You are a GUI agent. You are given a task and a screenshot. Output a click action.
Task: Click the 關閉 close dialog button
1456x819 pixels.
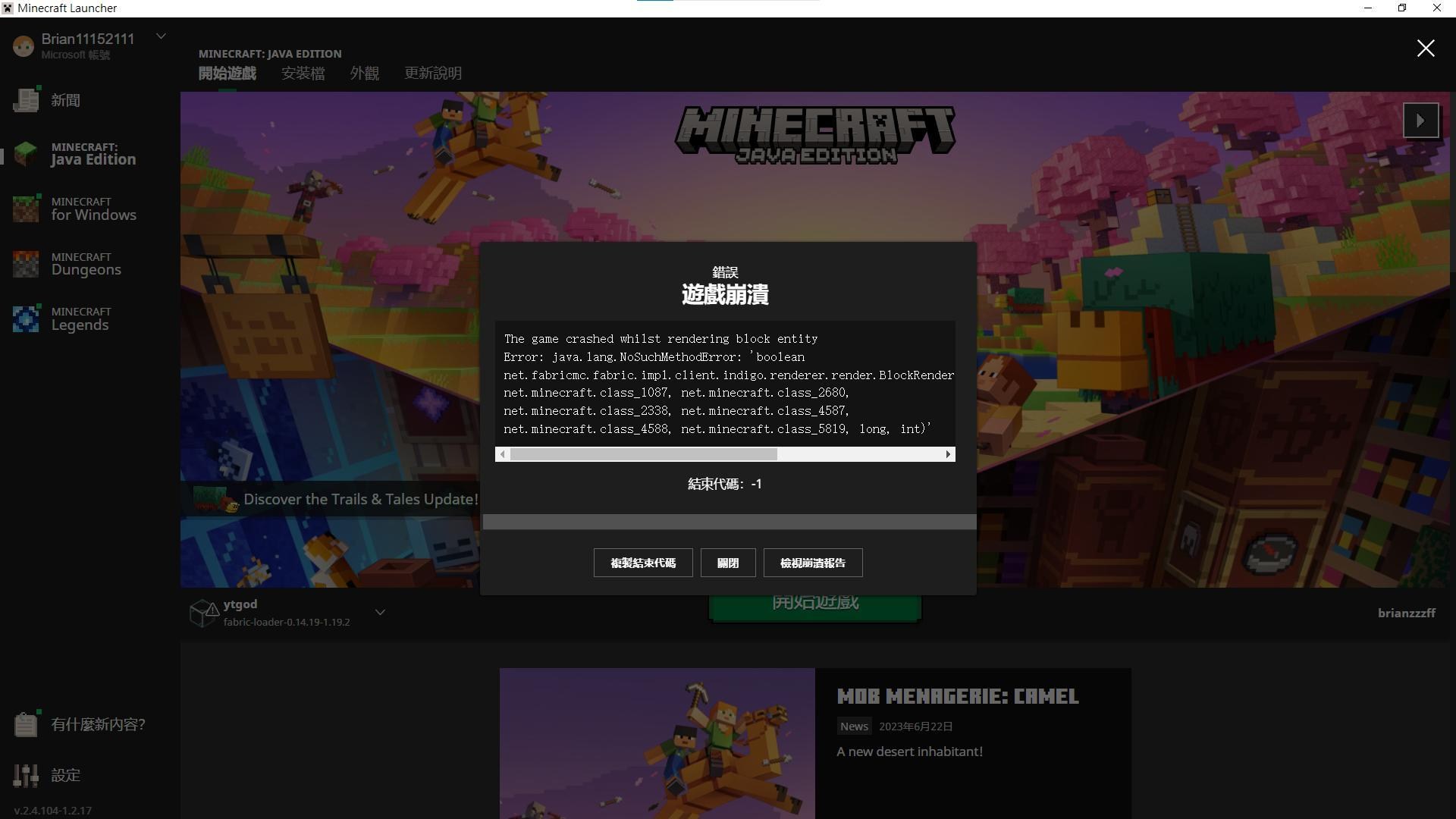tap(728, 563)
